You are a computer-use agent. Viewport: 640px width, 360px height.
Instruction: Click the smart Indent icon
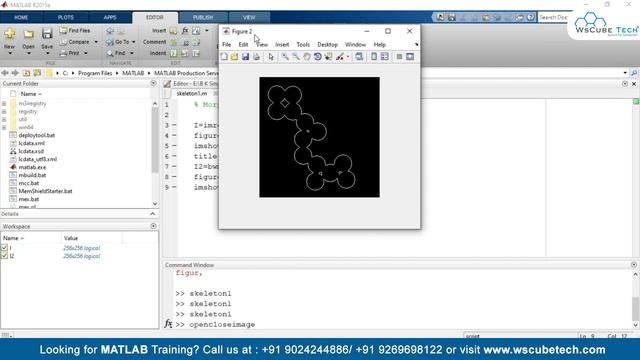coord(173,53)
